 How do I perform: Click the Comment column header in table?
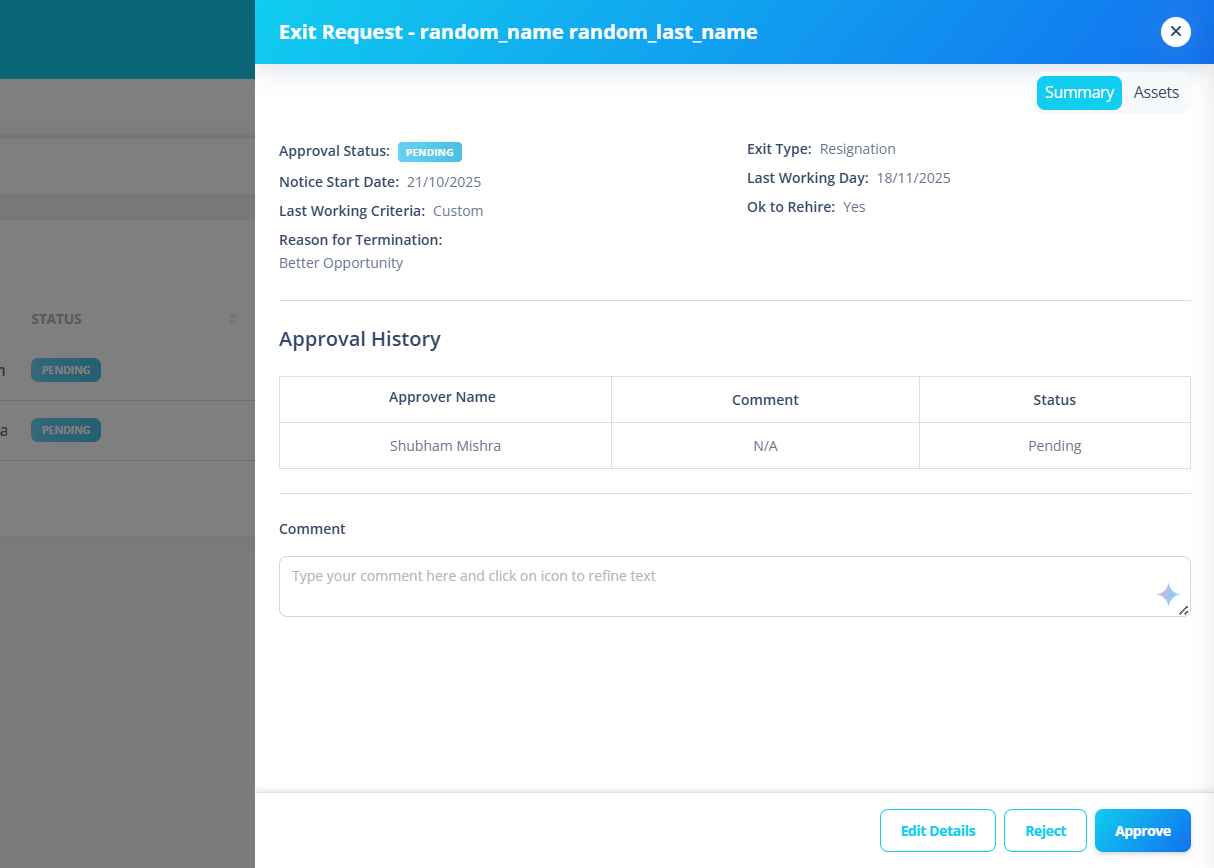pos(765,400)
